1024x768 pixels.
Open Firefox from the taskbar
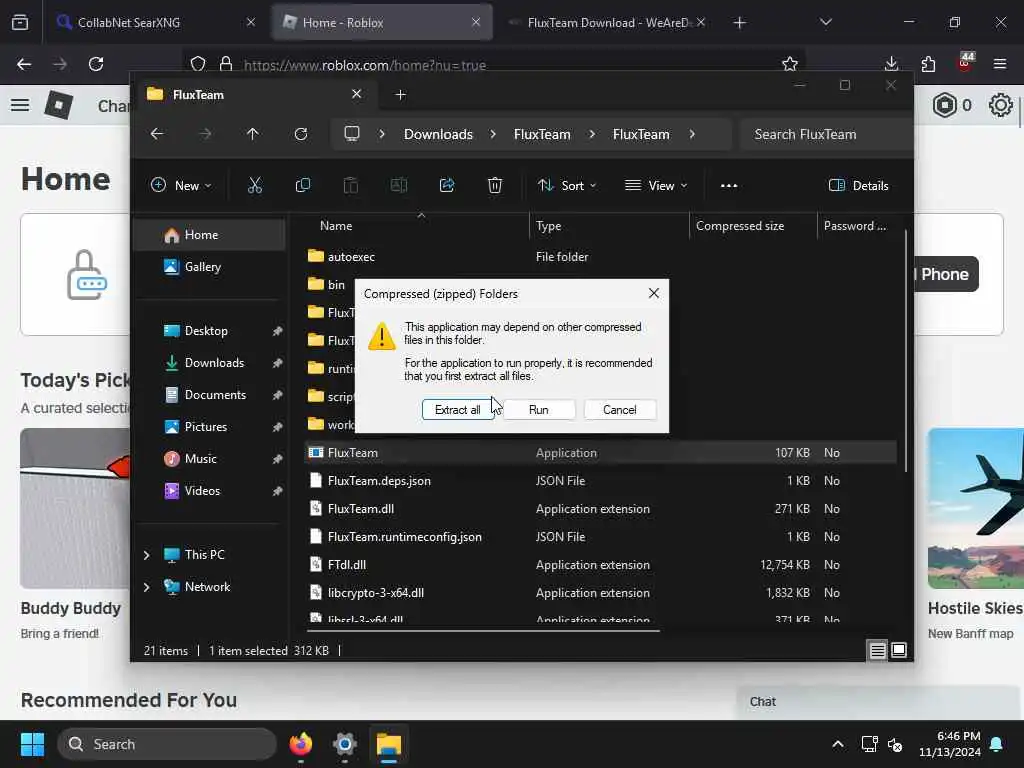click(300, 744)
